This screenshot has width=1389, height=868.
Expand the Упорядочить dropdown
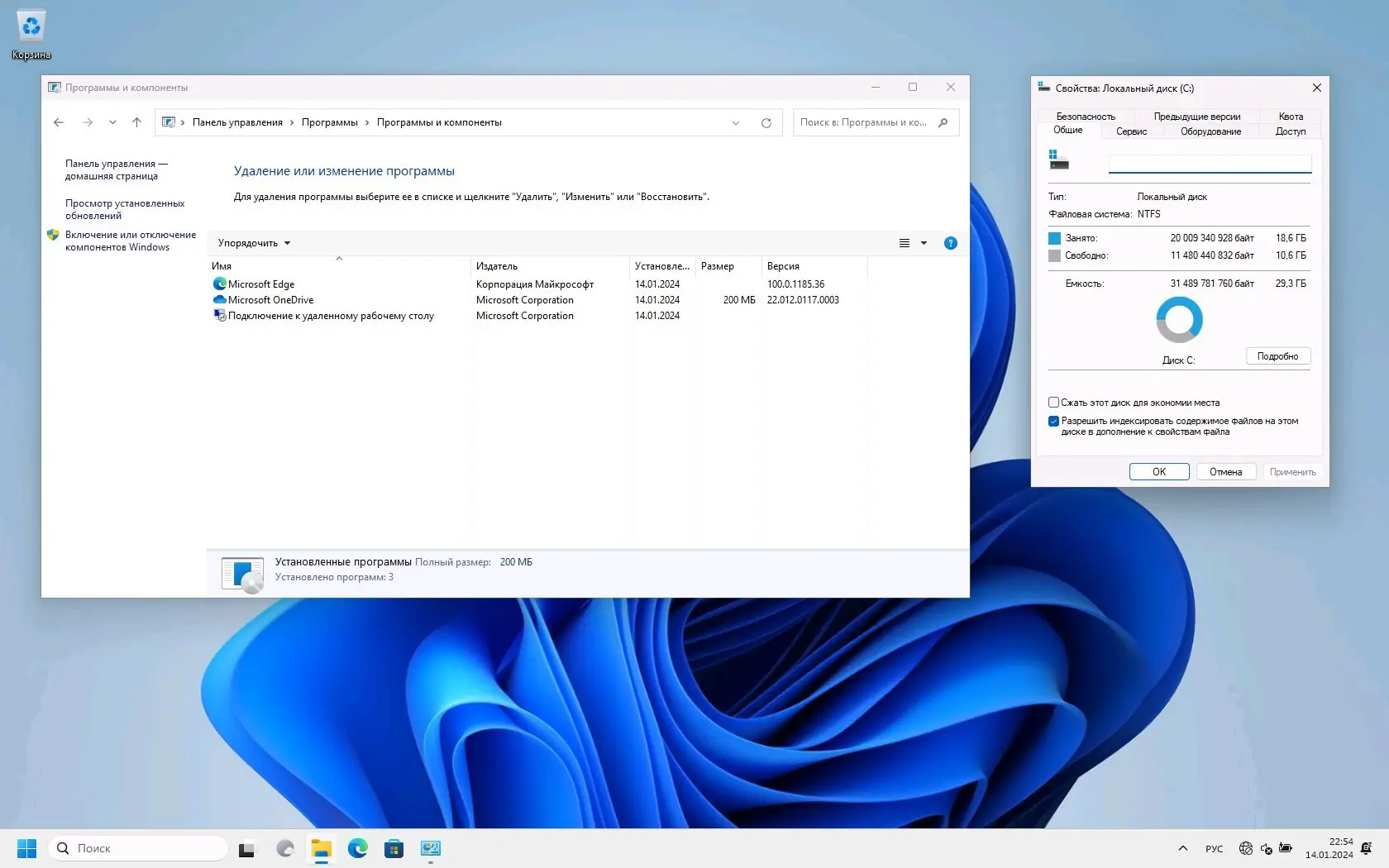point(254,243)
